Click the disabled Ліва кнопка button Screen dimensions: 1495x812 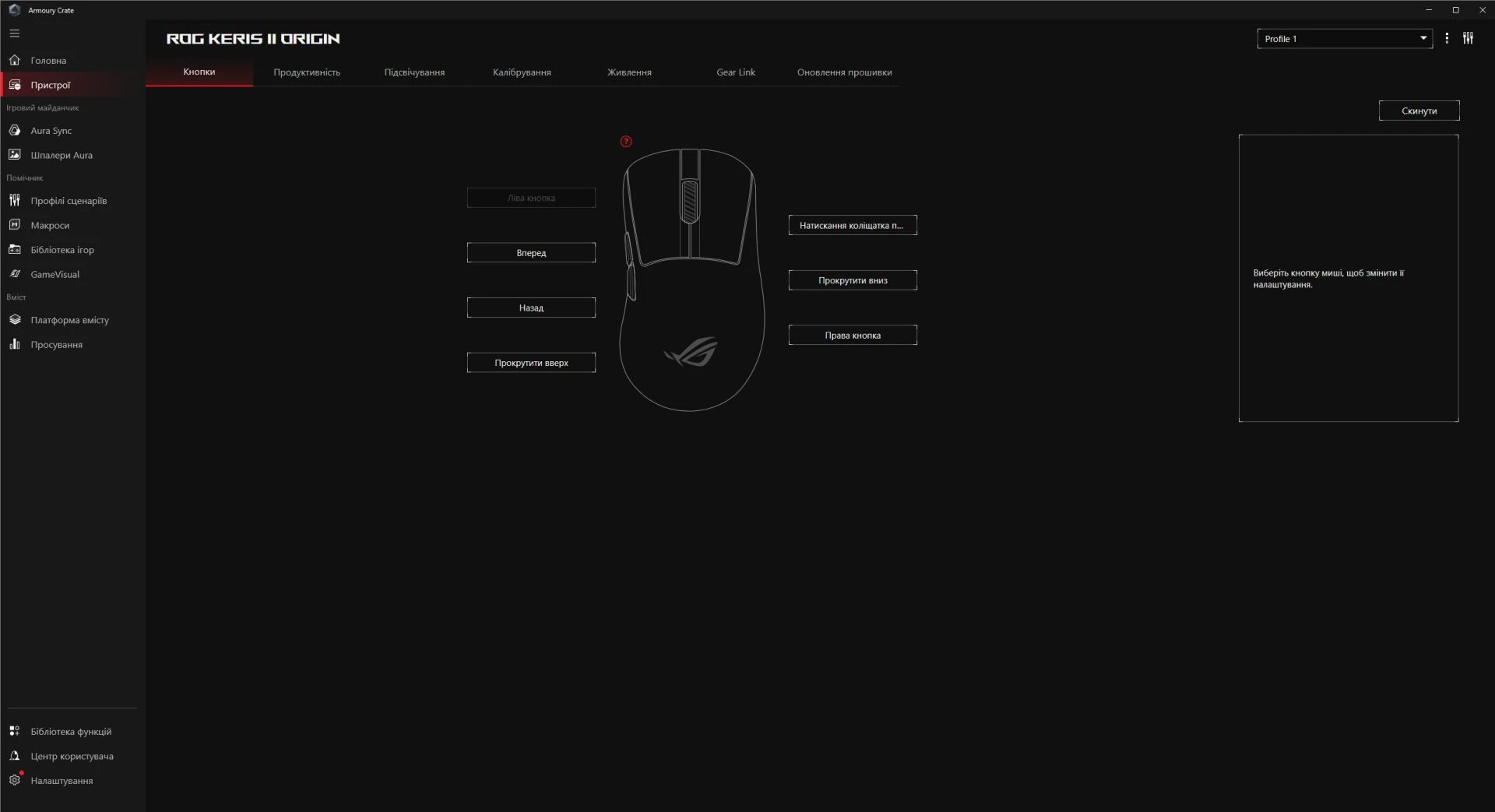coord(531,198)
